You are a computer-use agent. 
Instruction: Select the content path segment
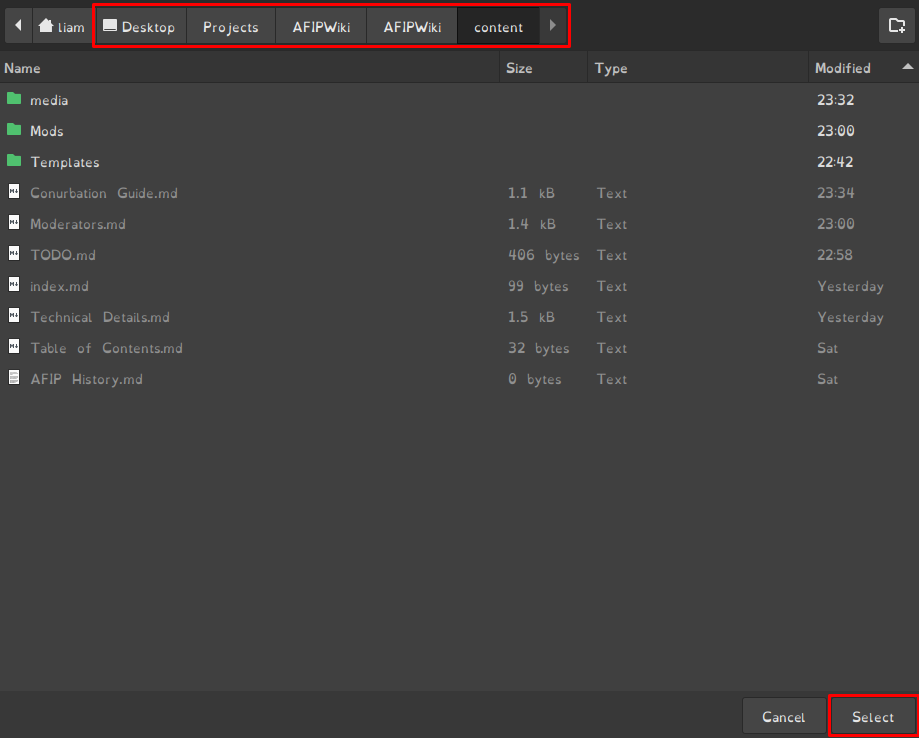[498, 27]
